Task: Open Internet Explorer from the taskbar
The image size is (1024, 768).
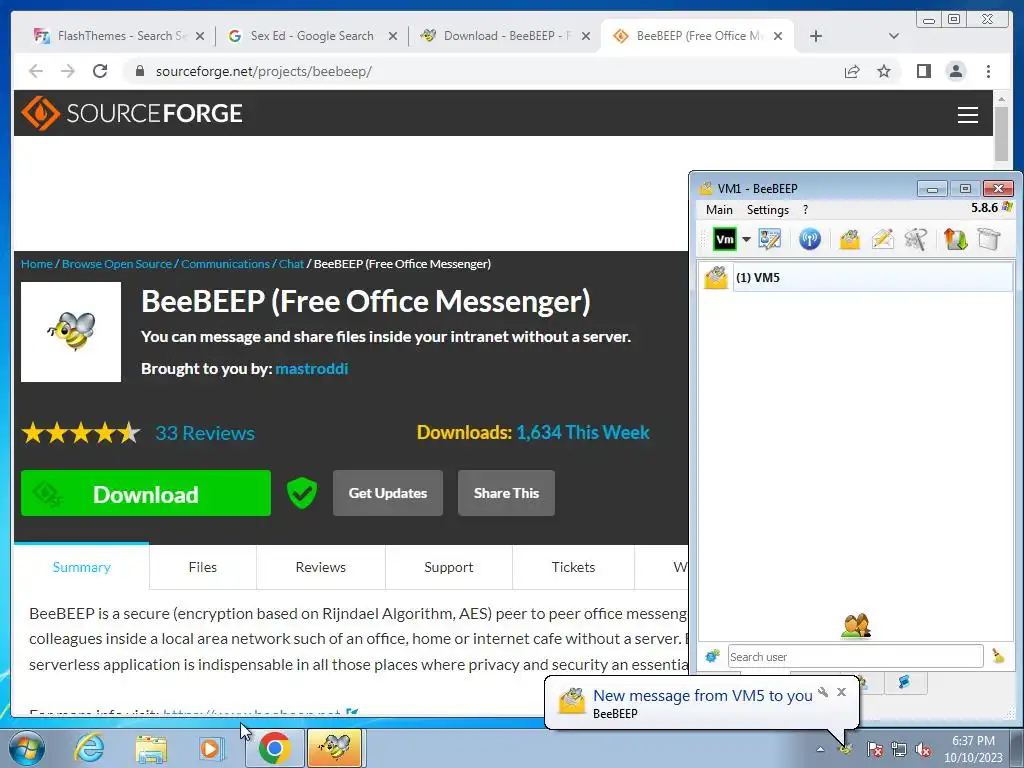Action: click(89, 748)
